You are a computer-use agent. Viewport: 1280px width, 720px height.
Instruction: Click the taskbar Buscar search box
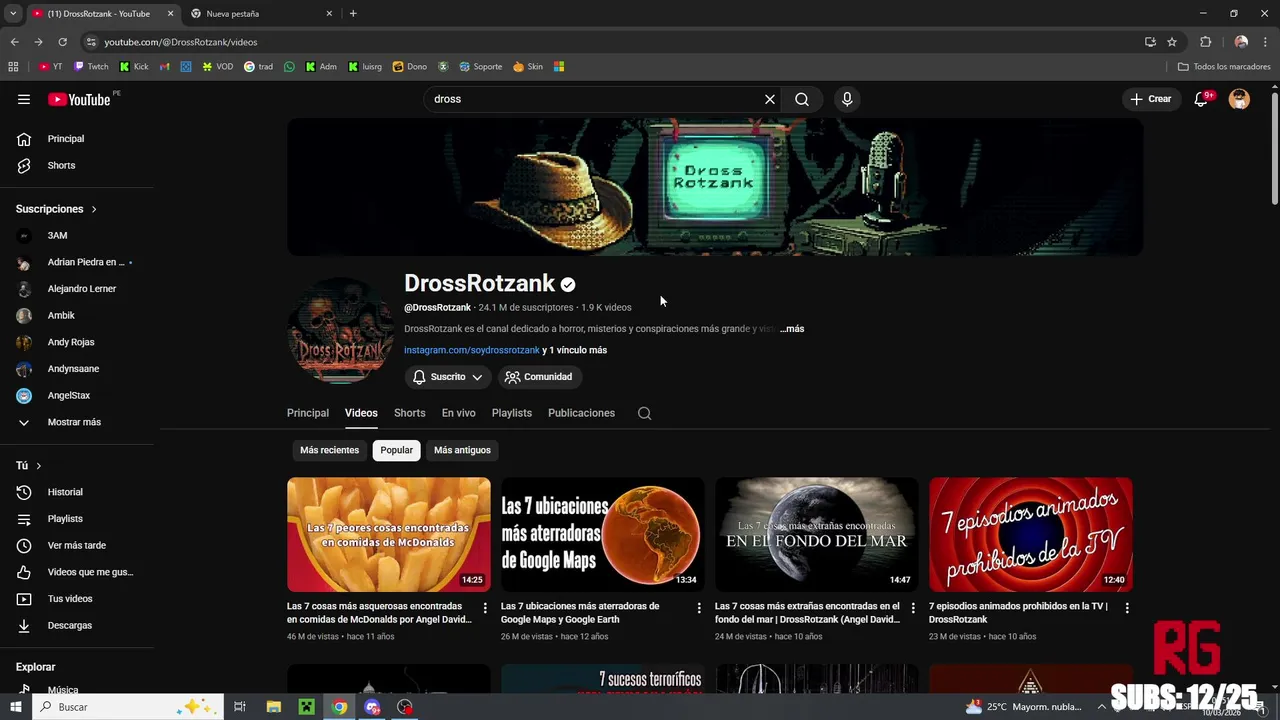coord(127,706)
